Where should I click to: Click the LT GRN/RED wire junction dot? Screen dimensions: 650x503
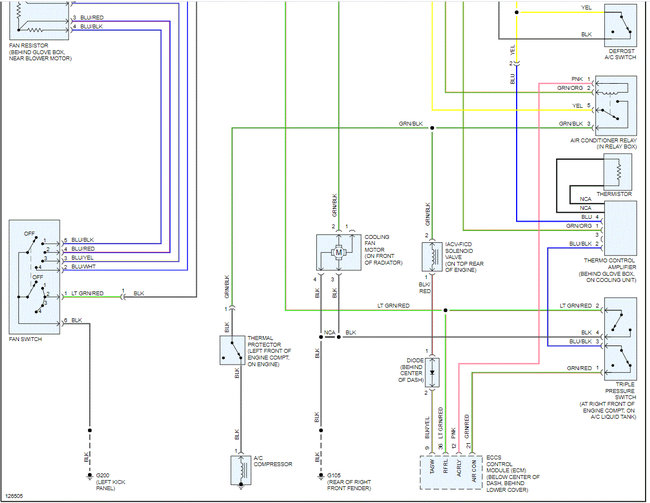(x=445, y=310)
